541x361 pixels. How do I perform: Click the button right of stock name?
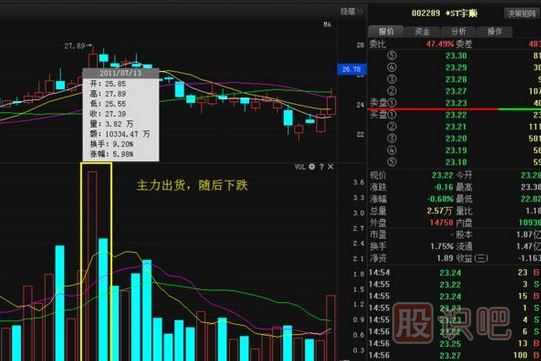pyautogui.click(x=521, y=13)
